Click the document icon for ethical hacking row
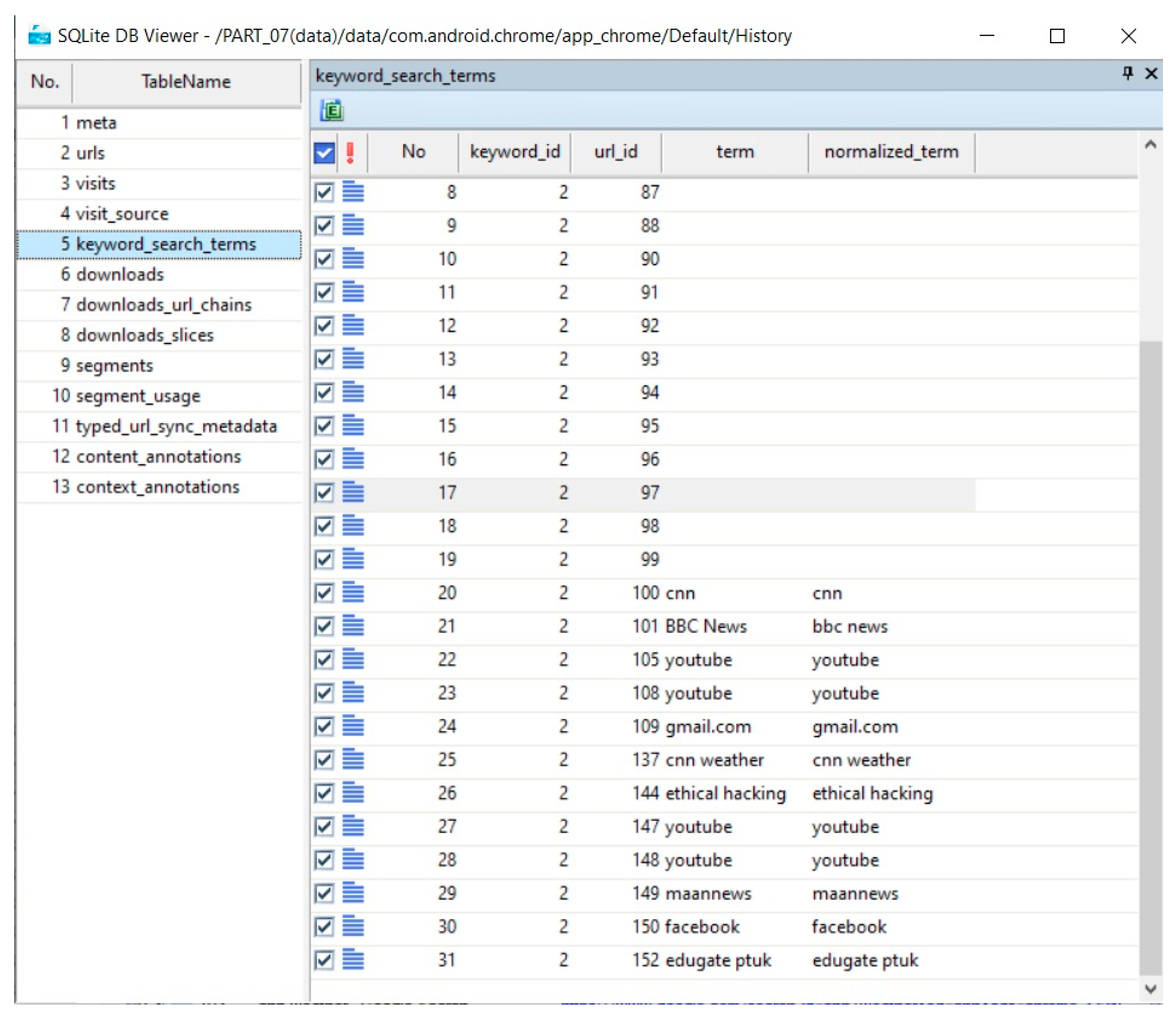The height and width of the screenshot is (1018, 1176). tap(353, 793)
